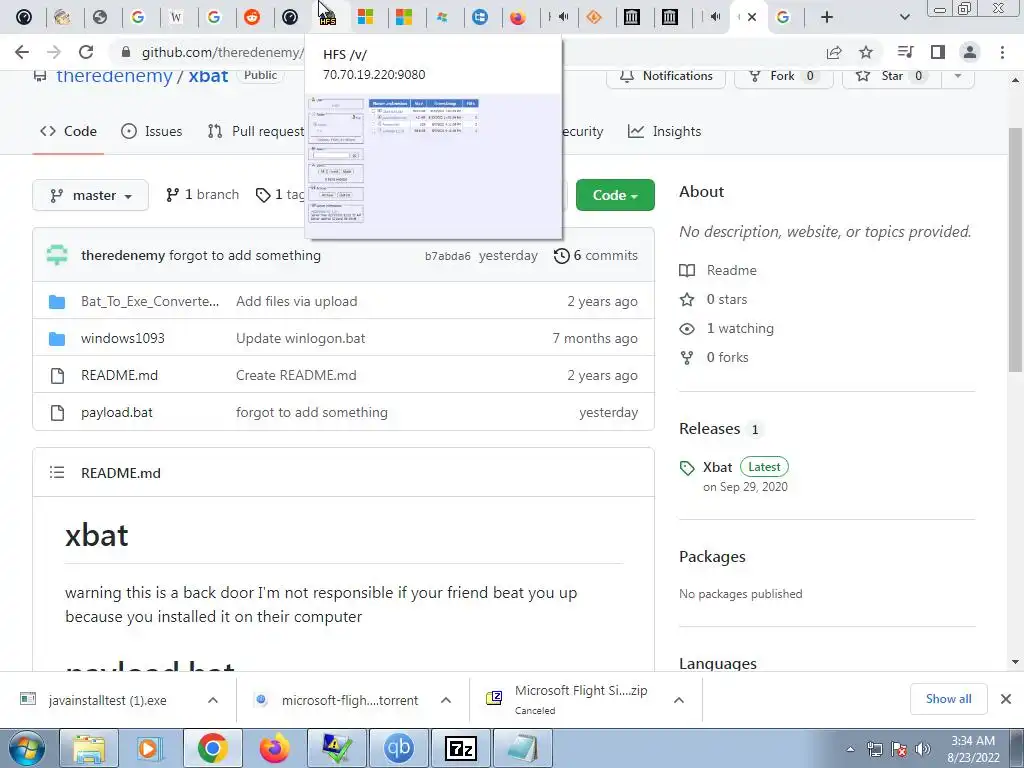The image size is (1024, 768).
Task: Open the Issues tab
Action: [152, 131]
